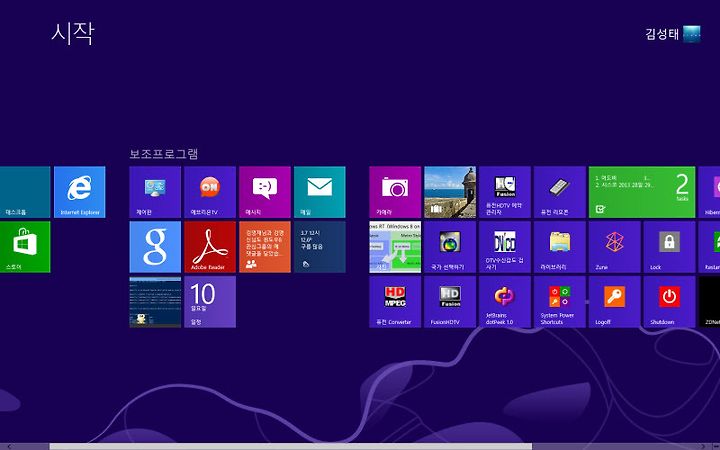Open the Mail envelope tile

coord(320,192)
